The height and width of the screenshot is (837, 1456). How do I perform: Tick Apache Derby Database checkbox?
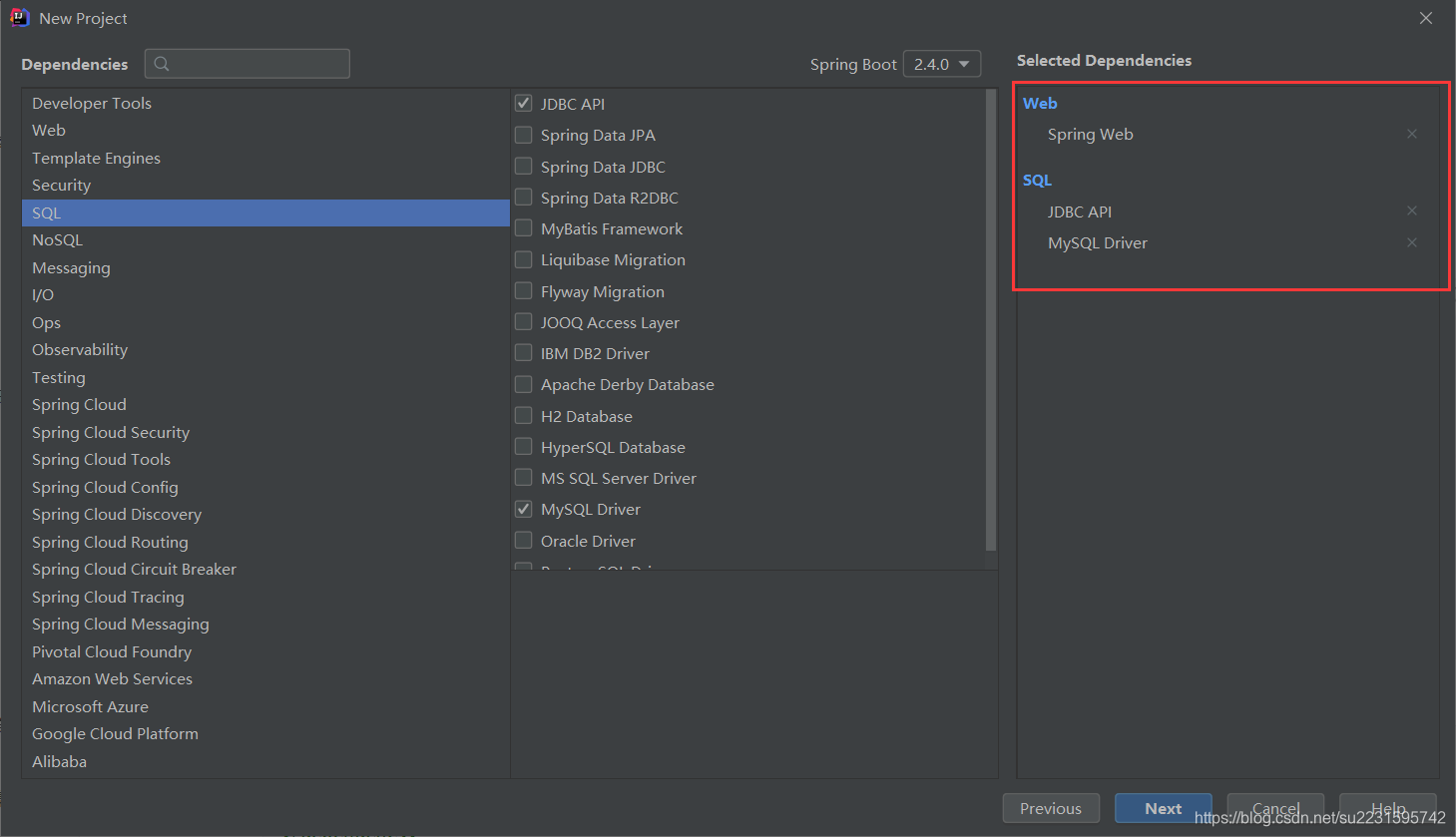523,384
